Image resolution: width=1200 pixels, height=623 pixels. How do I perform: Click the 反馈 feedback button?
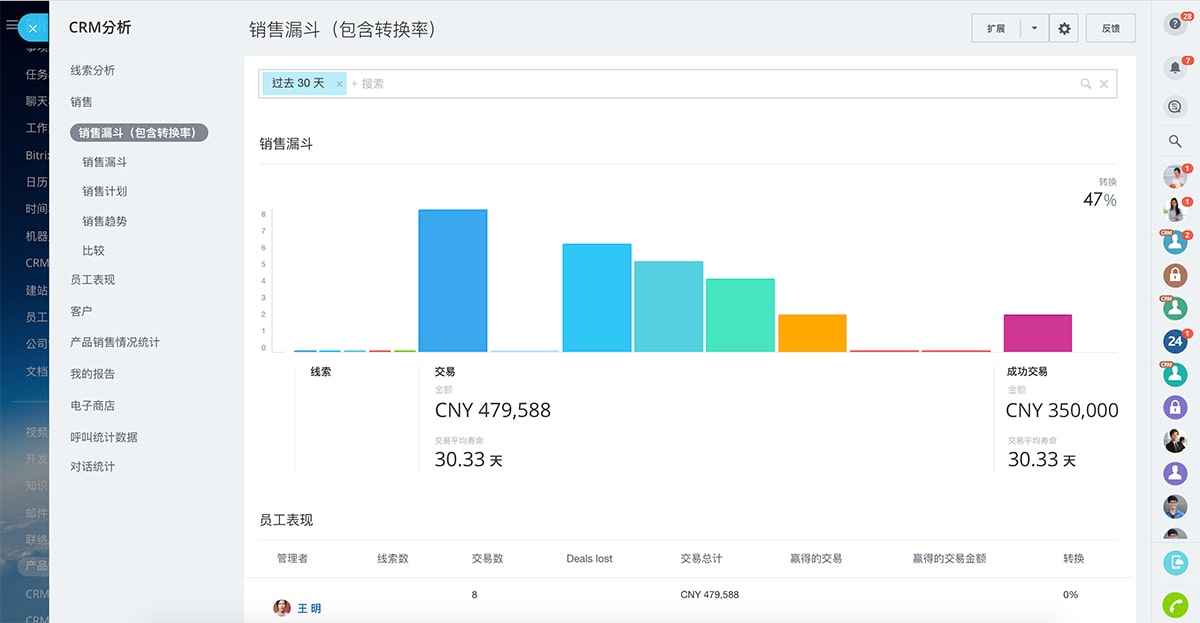1111,29
